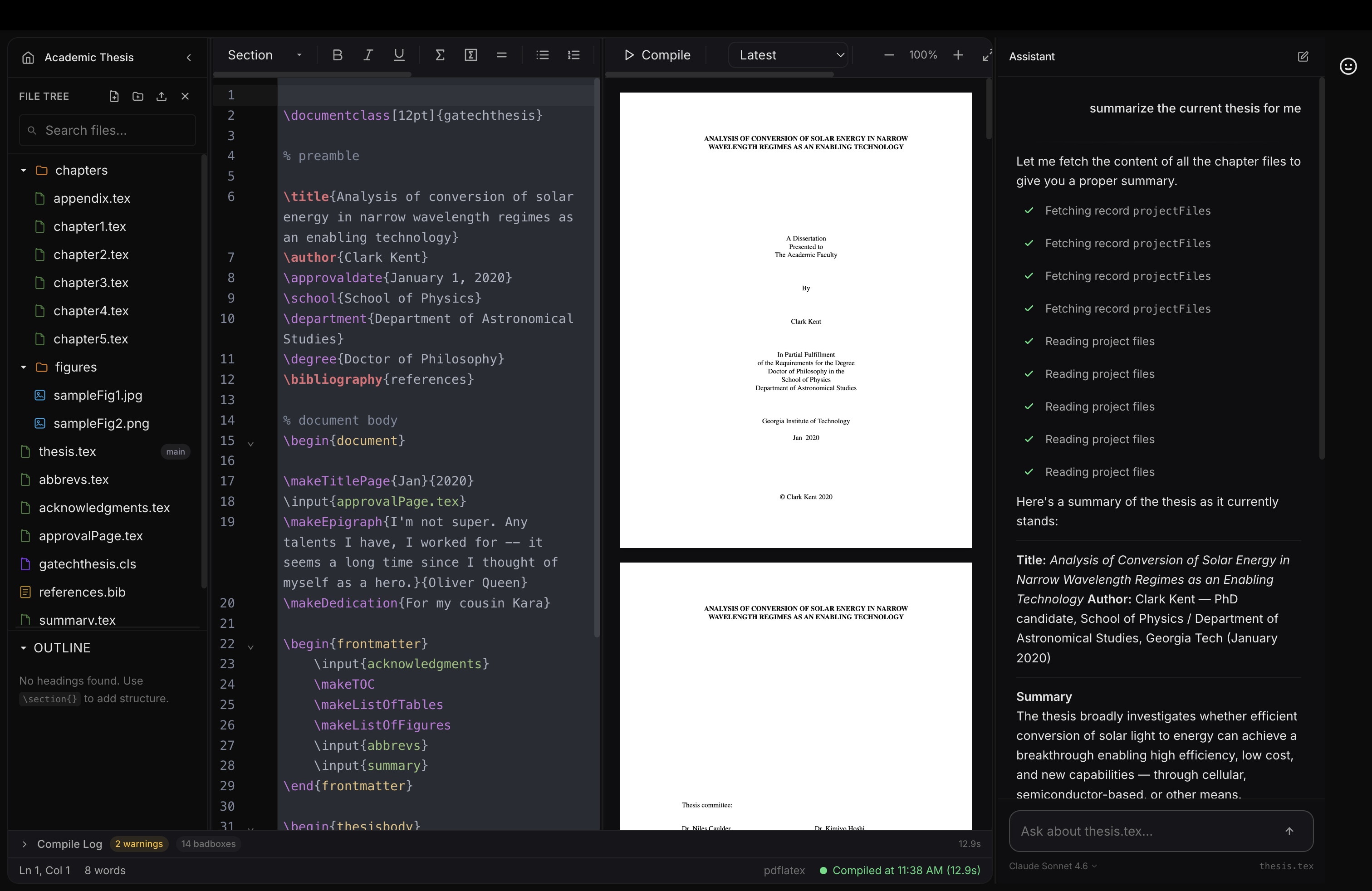Open approvalPage.tex
1372x891 pixels.
107,536
